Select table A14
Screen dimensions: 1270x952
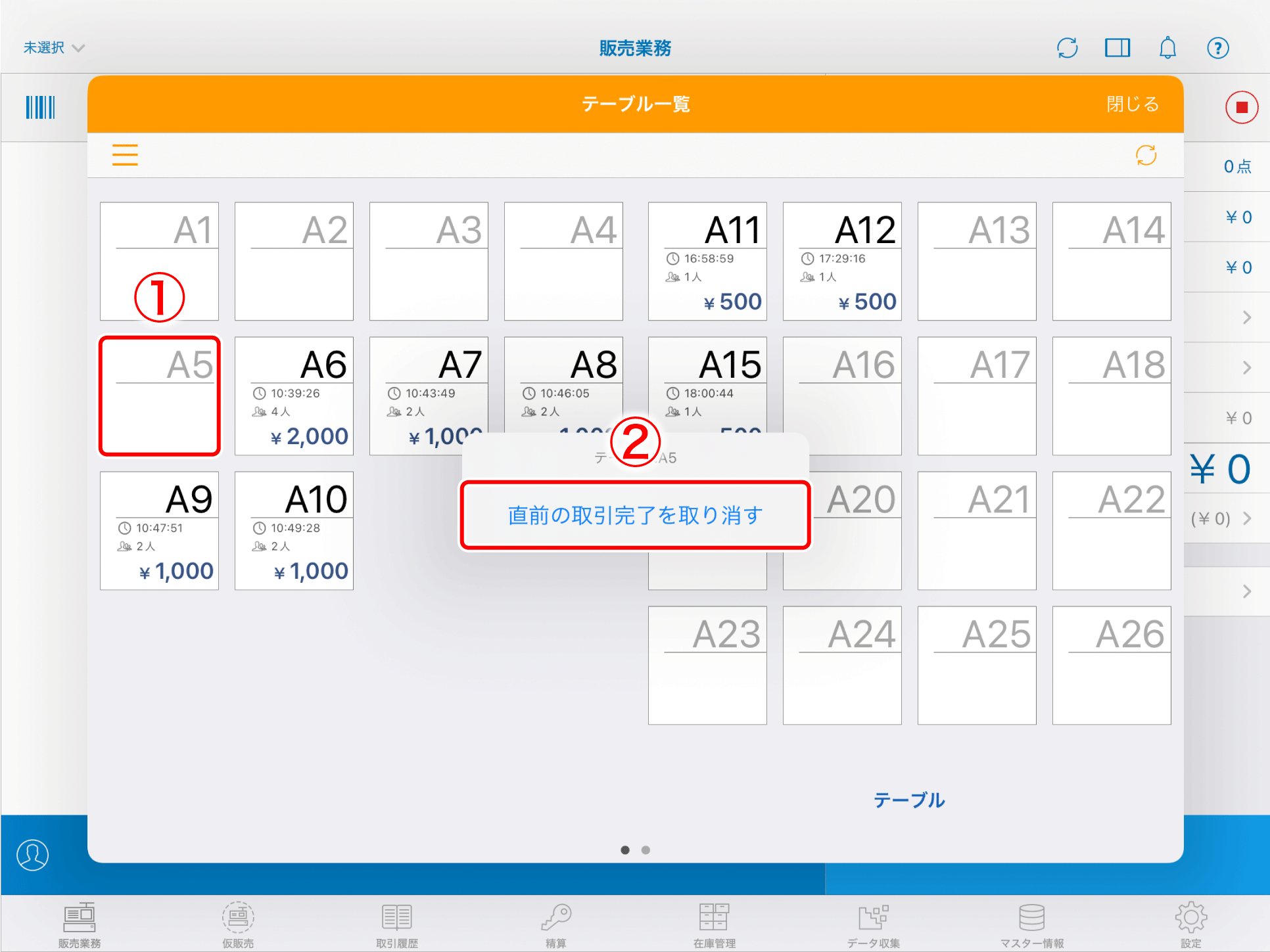point(1112,261)
